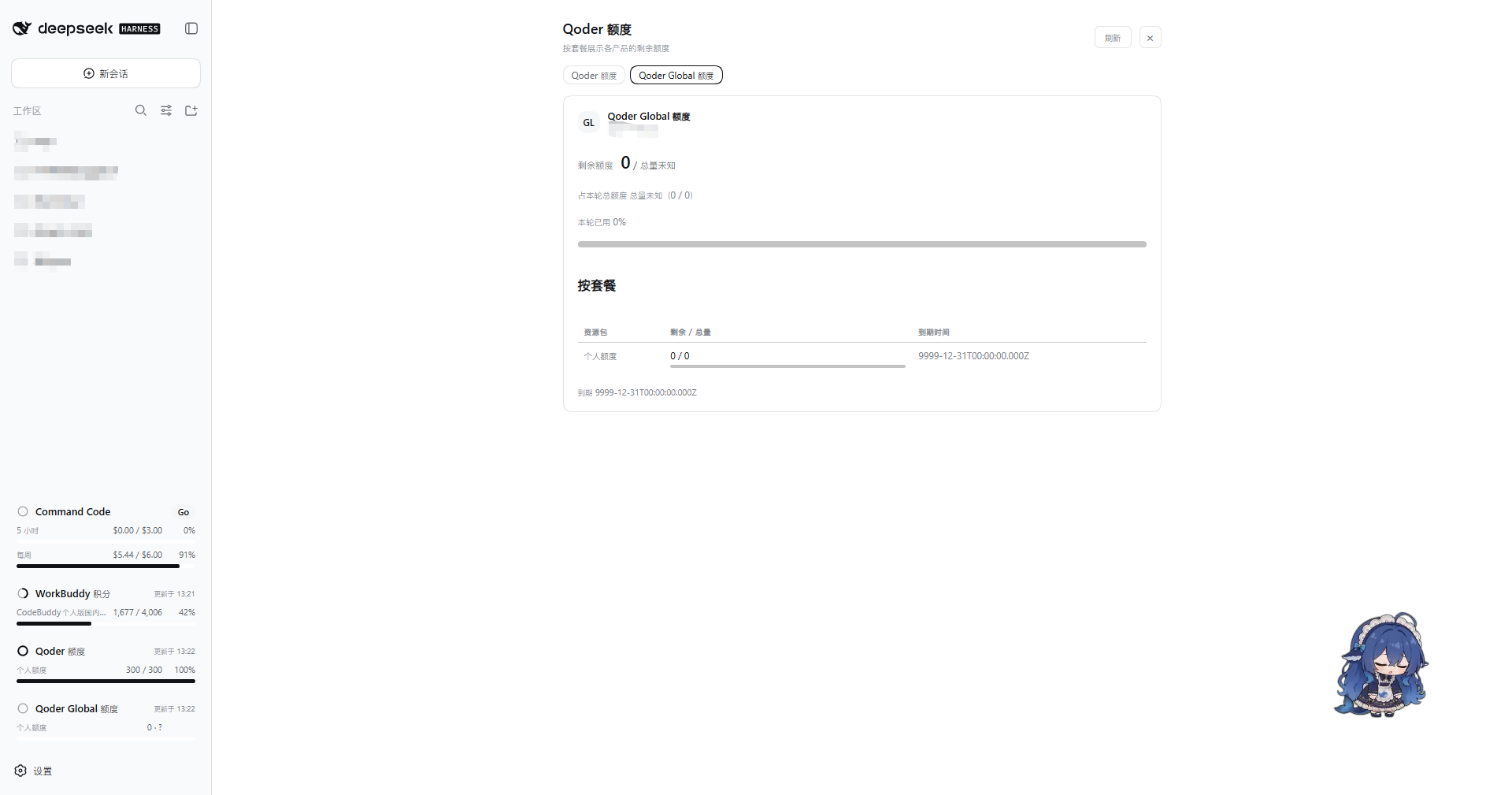
Task: Click the 按套餐 heading
Action: (597, 285)
